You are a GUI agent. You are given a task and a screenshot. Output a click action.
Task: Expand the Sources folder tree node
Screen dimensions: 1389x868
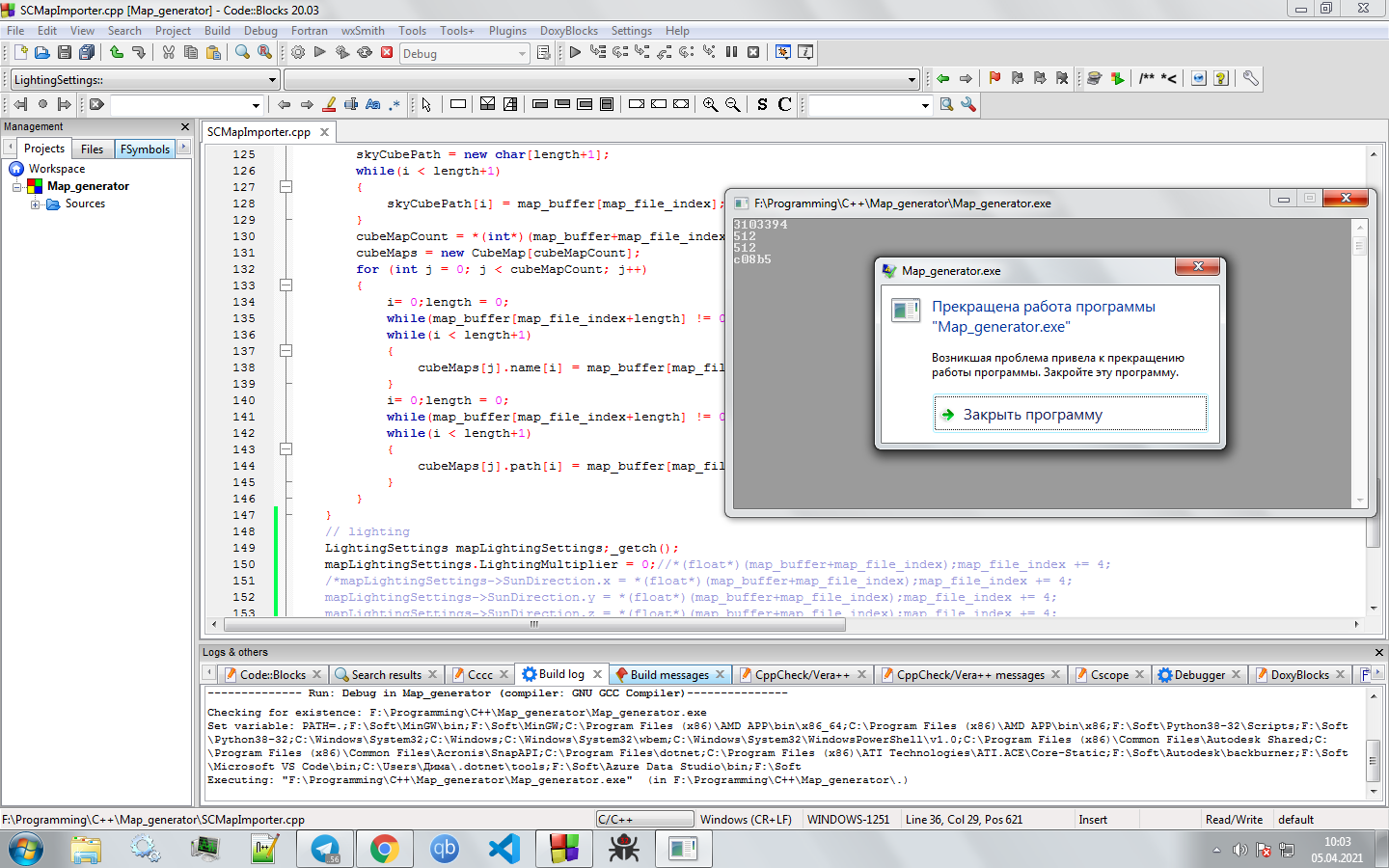35,204
